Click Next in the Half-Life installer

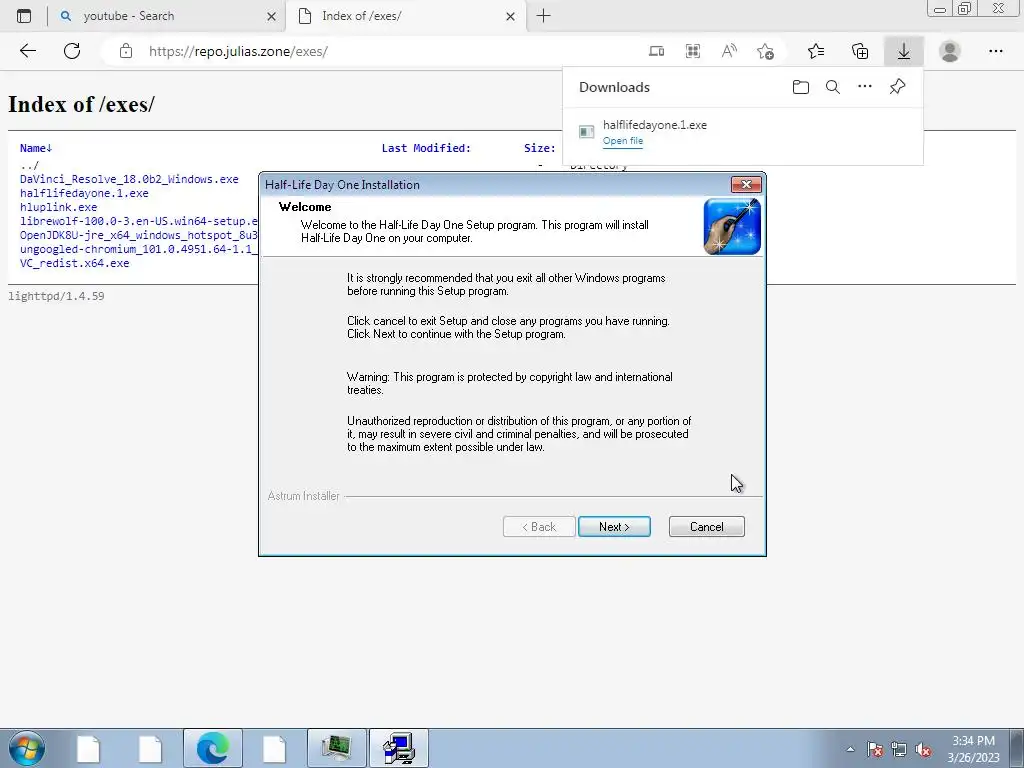[614, 526]
